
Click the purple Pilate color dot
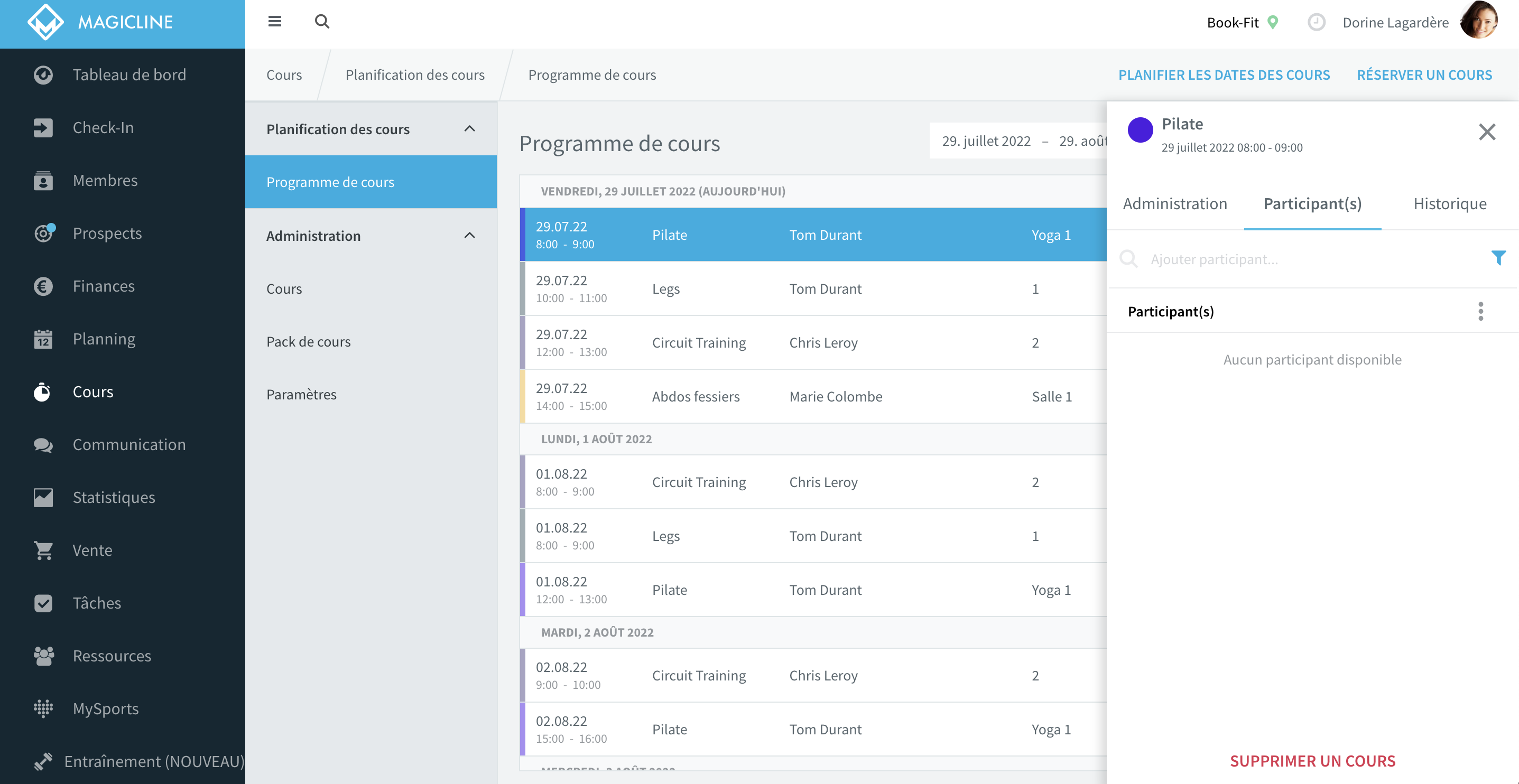[1140, 129]
